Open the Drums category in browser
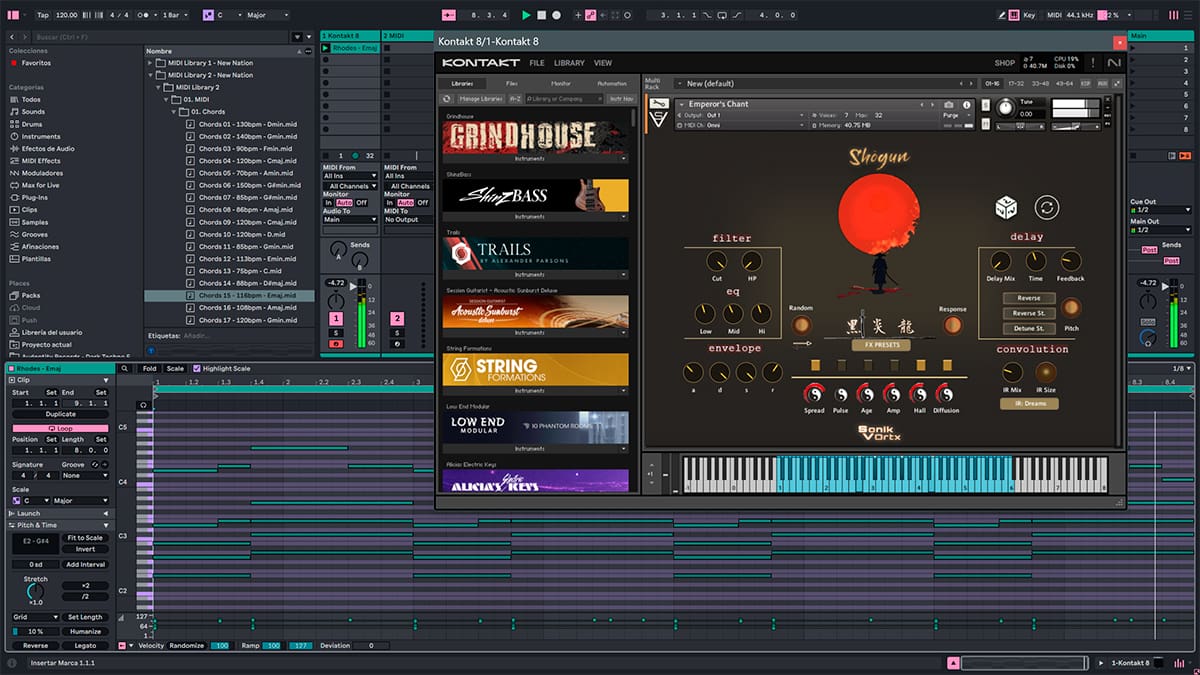Image resolution: width=1200 pixels, height=675 pixels. point(32,124)
